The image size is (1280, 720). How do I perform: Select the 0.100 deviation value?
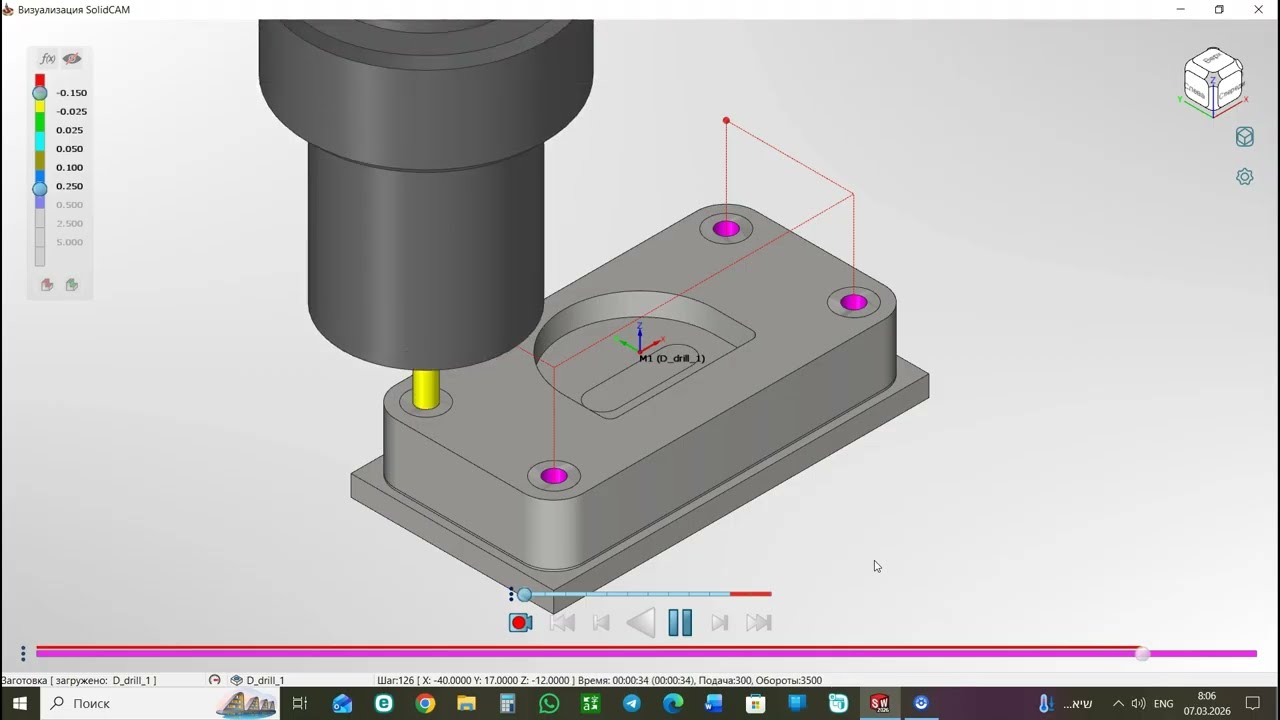click(69, 167)
